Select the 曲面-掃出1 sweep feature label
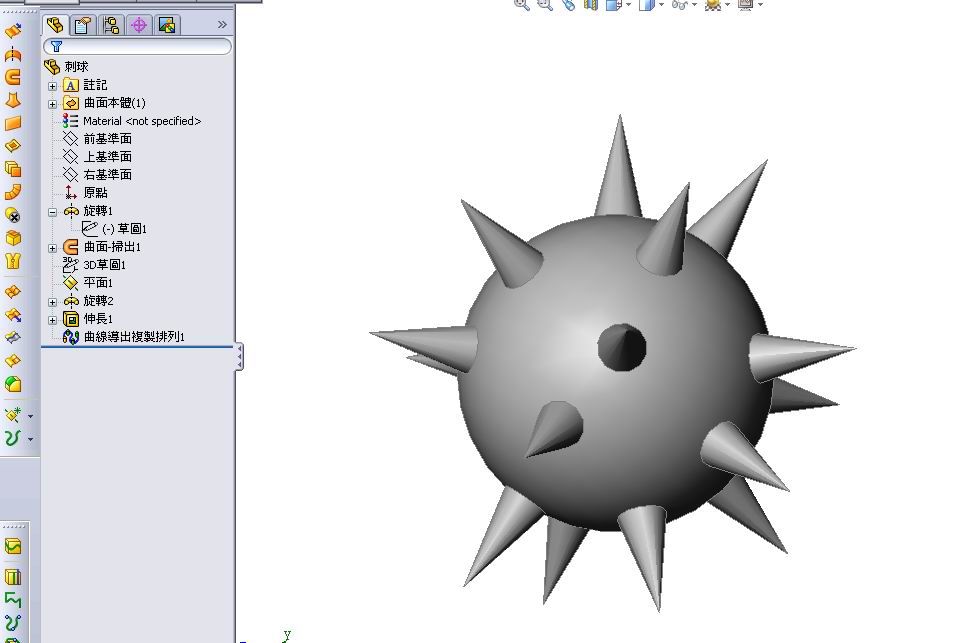Image resolution: width=959 pixels, height=643 pixels. tap(112, 247)
